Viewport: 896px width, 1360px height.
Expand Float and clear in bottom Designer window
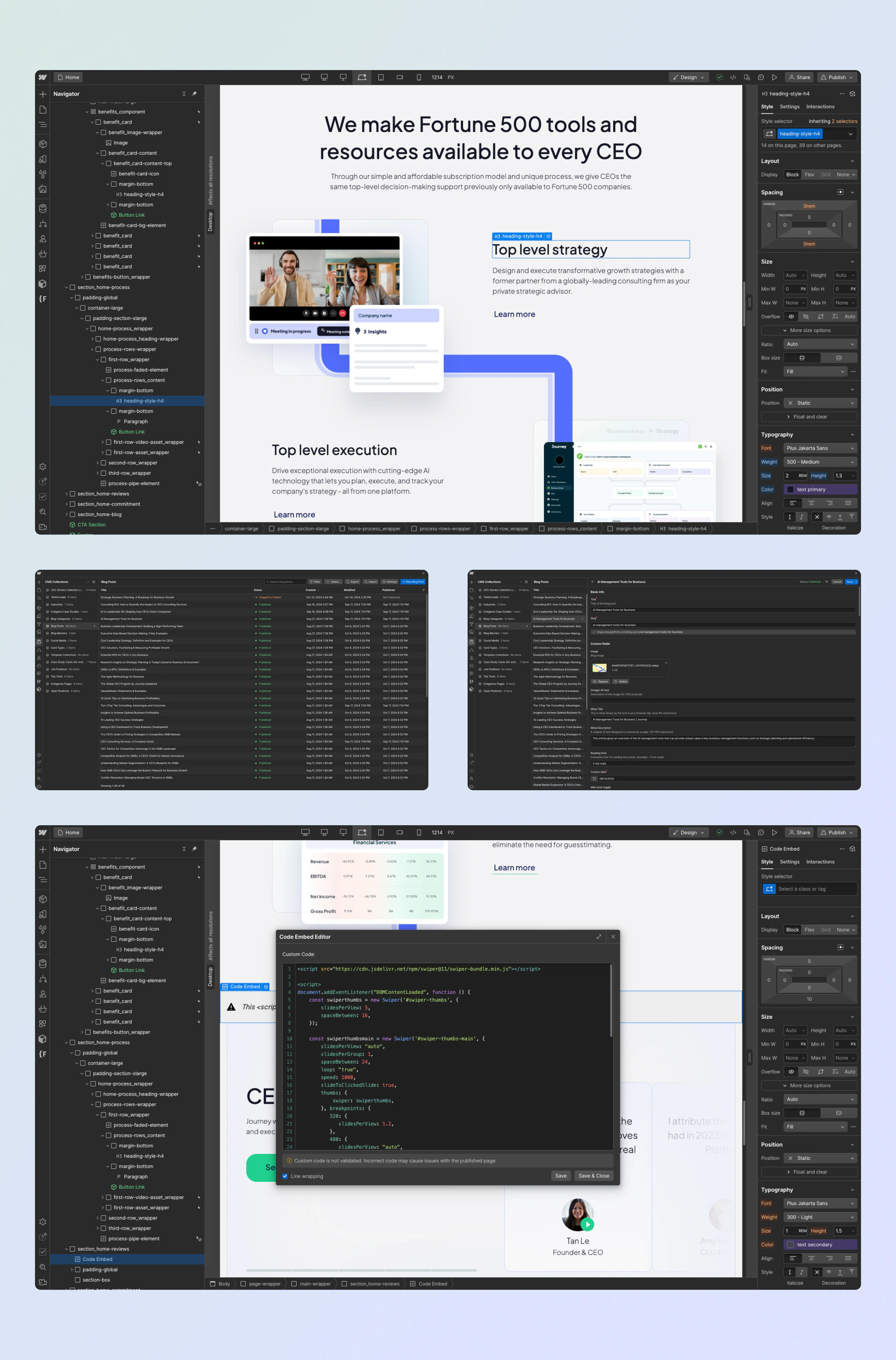809,1172
